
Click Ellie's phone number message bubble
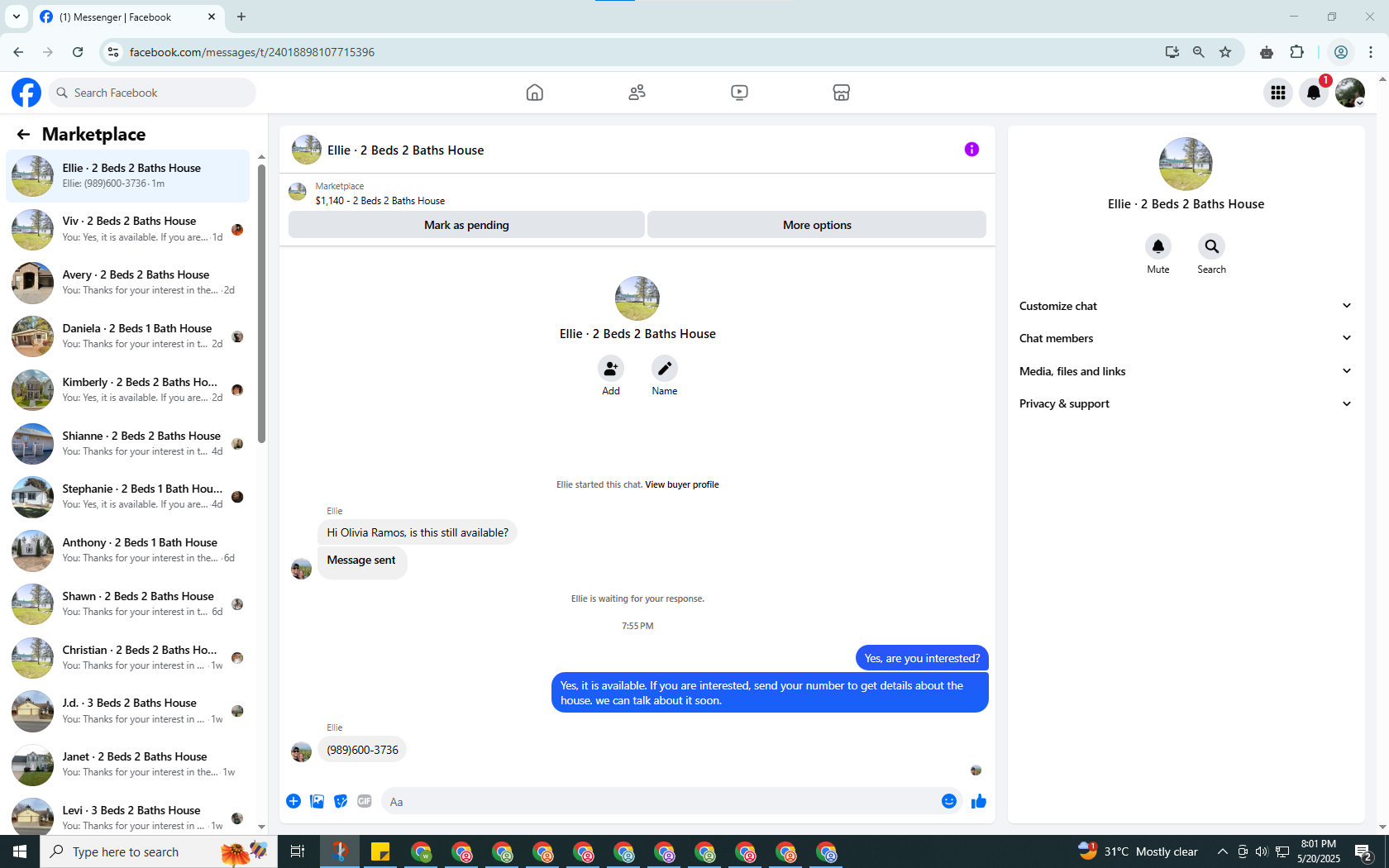tap(362, 750)
